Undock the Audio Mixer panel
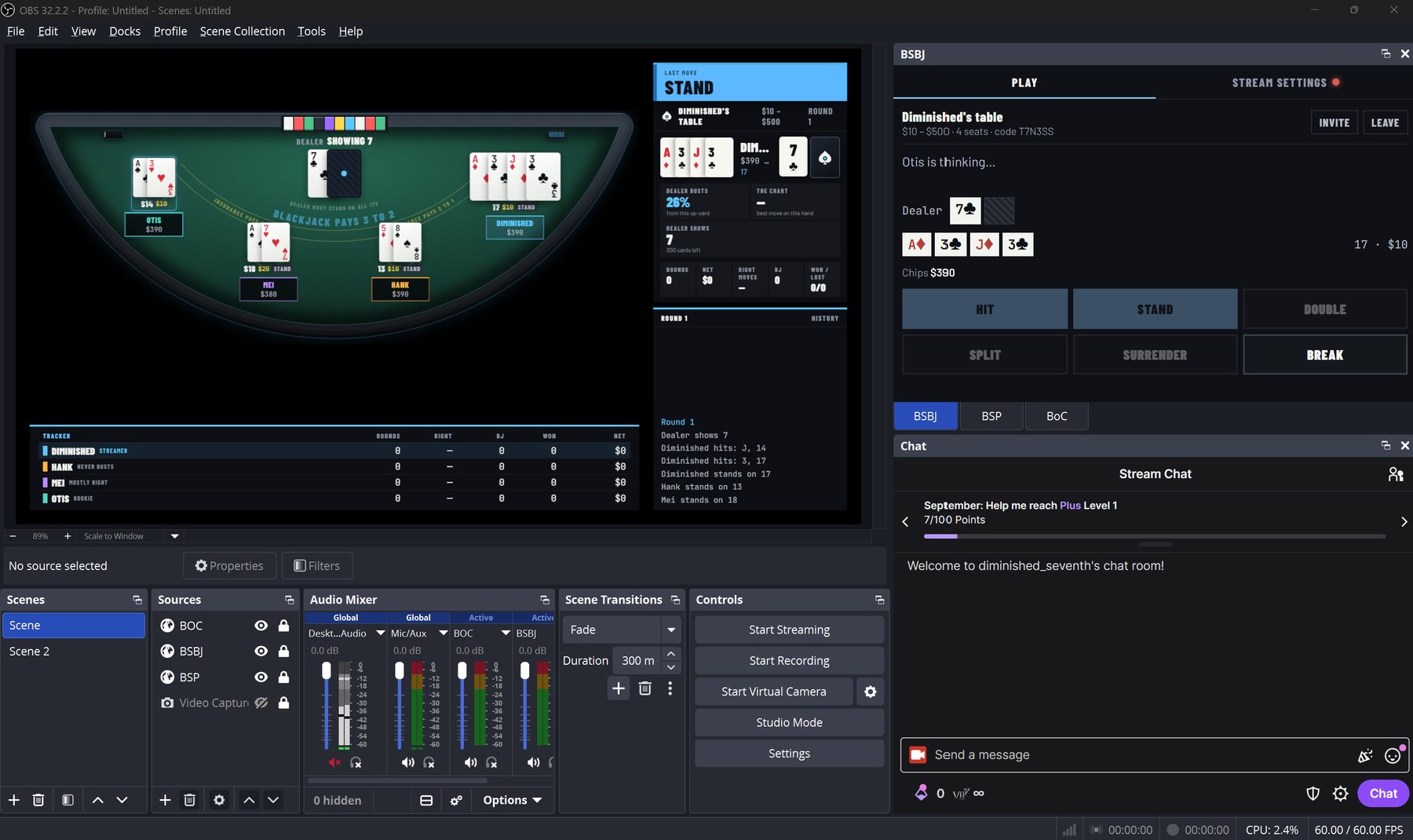Viewport: 1413px width, 840px height. coord(545,600)
